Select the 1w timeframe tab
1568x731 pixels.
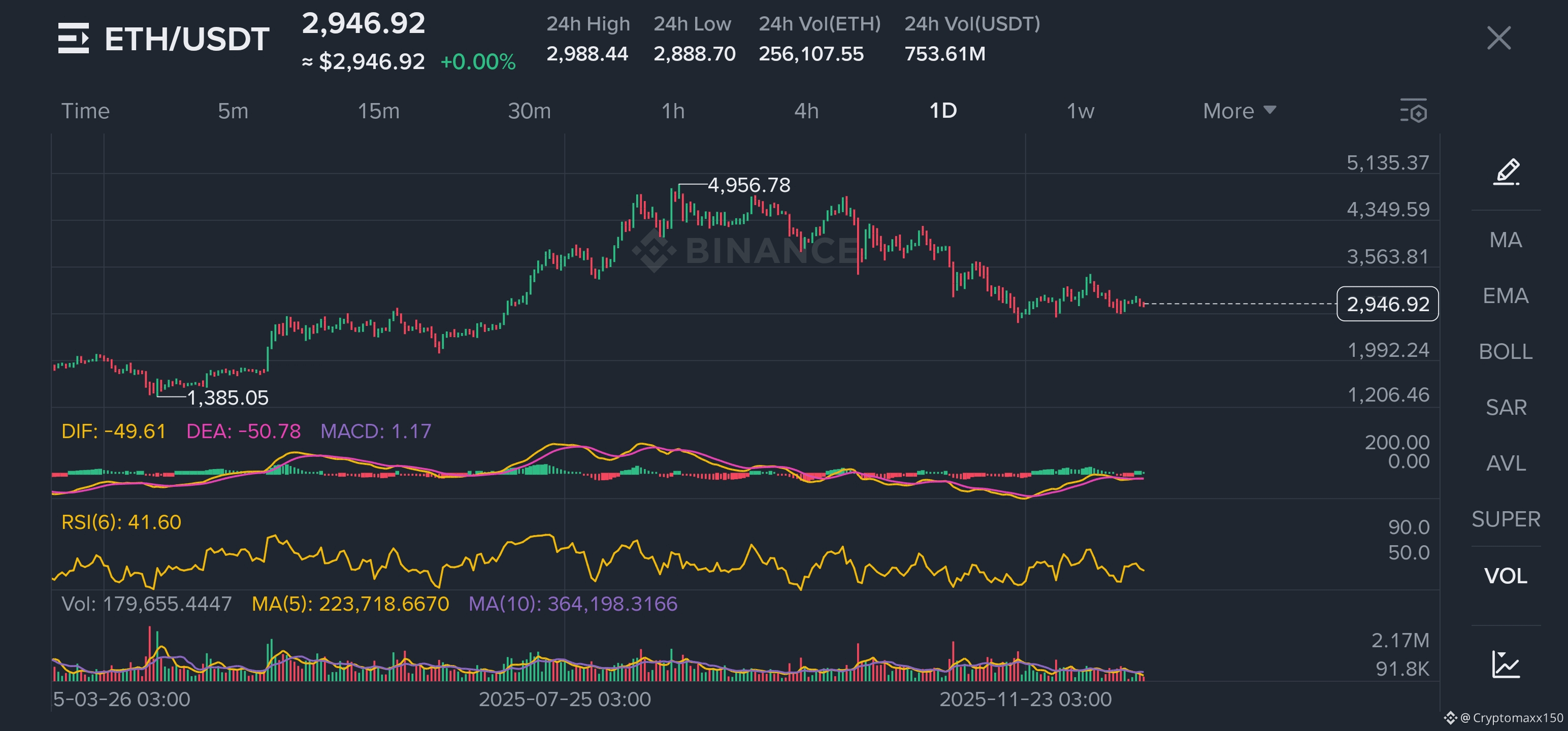tap(1080, 111)
